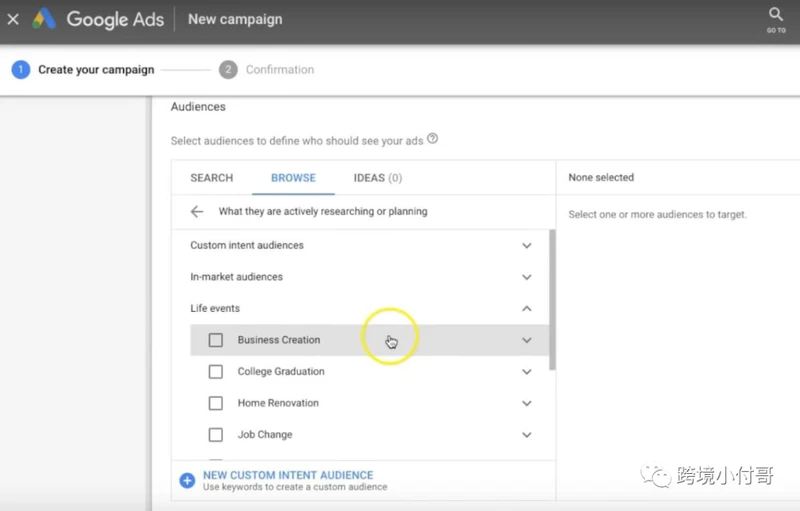Tick the College Graduation checkbox

pos(216,371)
